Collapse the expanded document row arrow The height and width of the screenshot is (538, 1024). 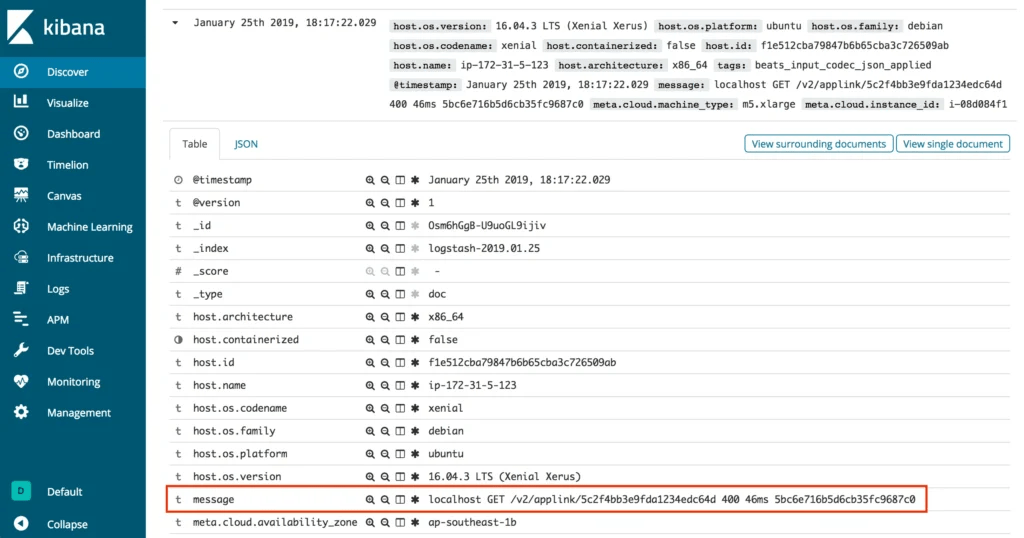[x=177, y=22]
